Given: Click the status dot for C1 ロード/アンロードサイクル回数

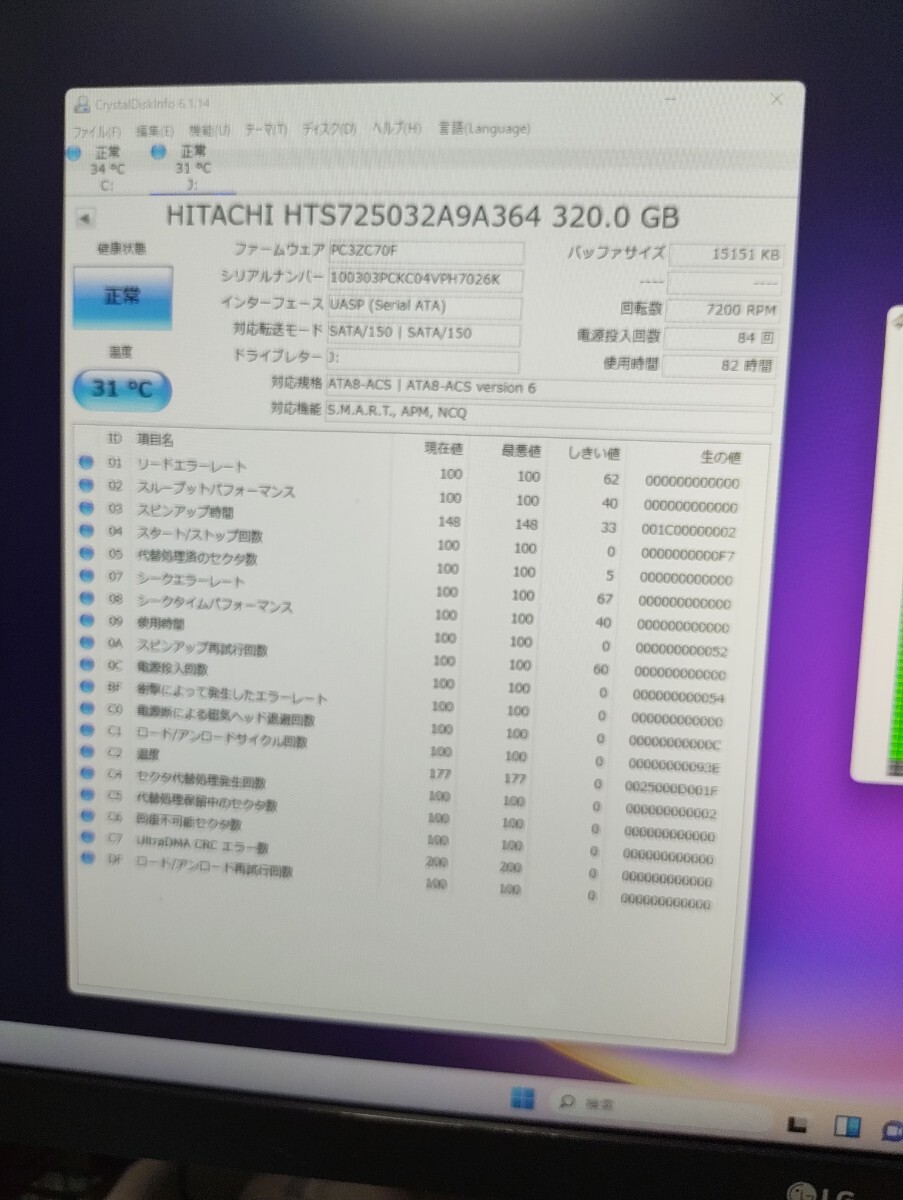Looking at the screenshot, I should coord(86,732).
